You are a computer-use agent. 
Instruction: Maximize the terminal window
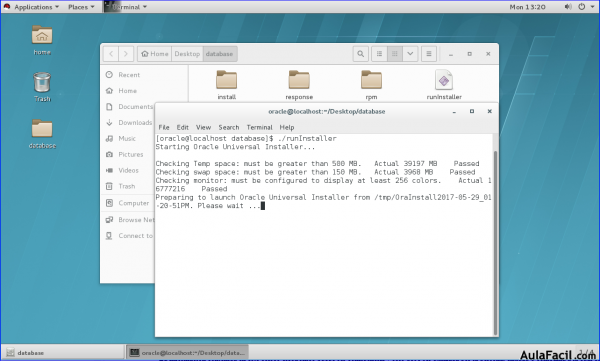[472, 111]
